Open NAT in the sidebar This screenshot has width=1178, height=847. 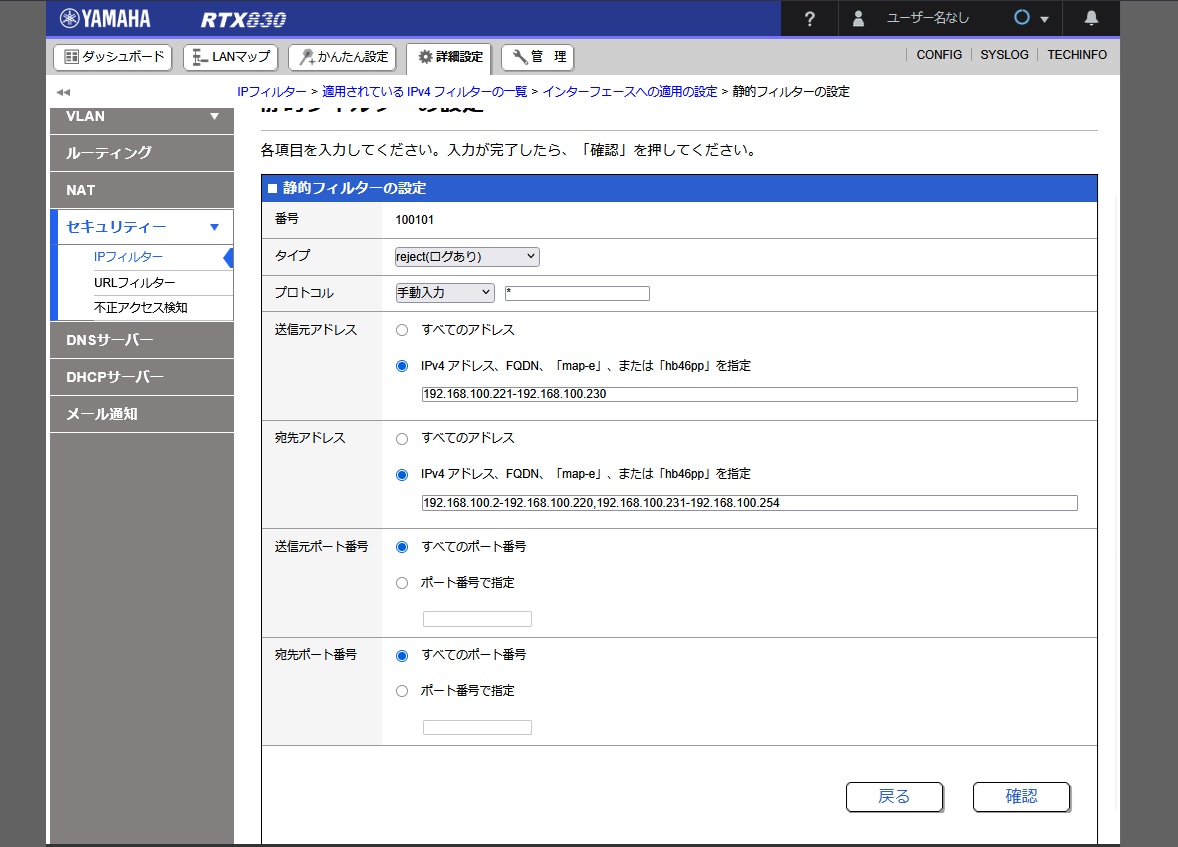click(142, 190)
